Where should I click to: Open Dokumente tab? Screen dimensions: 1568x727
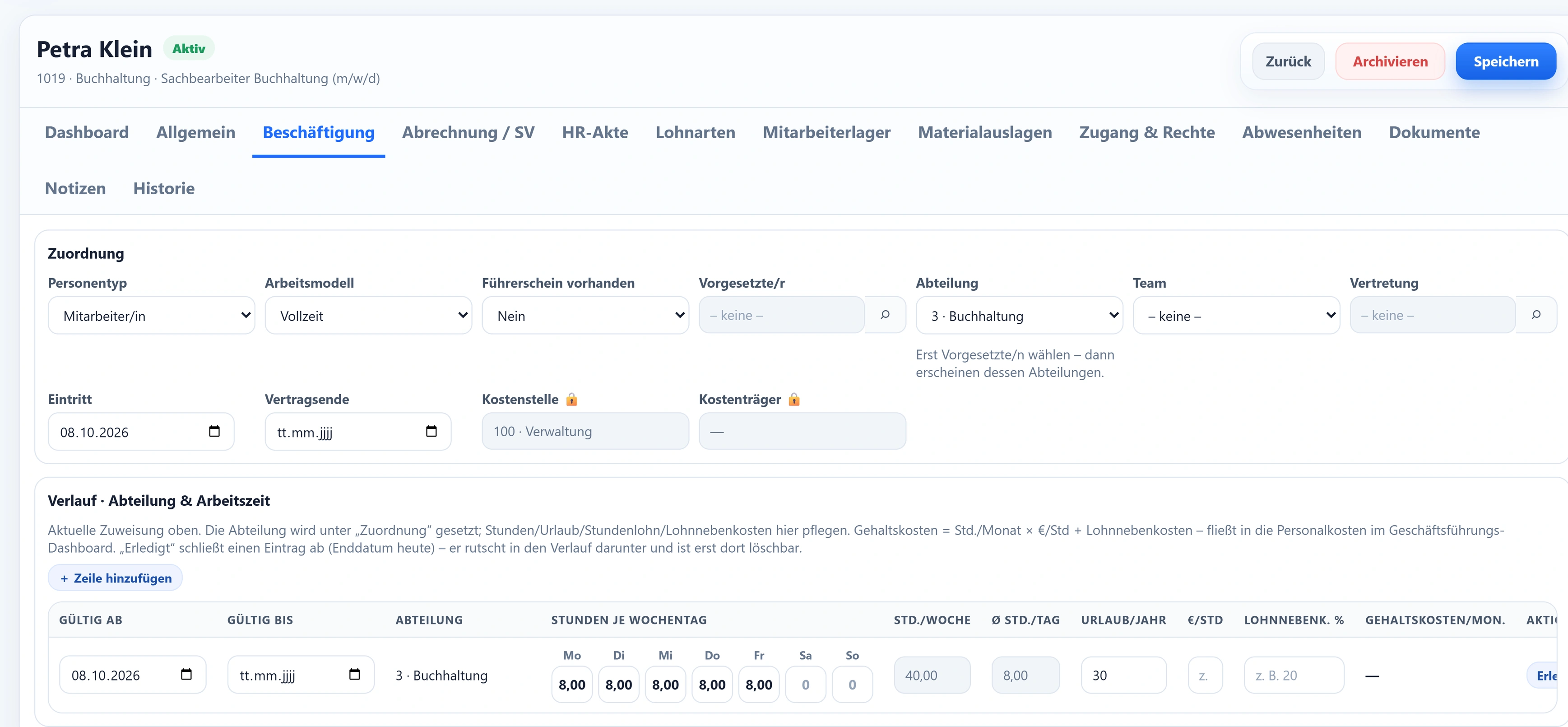[1434, 133]
